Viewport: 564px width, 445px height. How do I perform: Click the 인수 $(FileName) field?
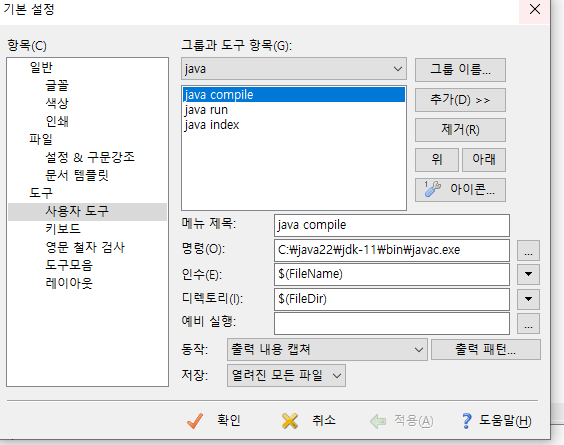pos(392,274)
